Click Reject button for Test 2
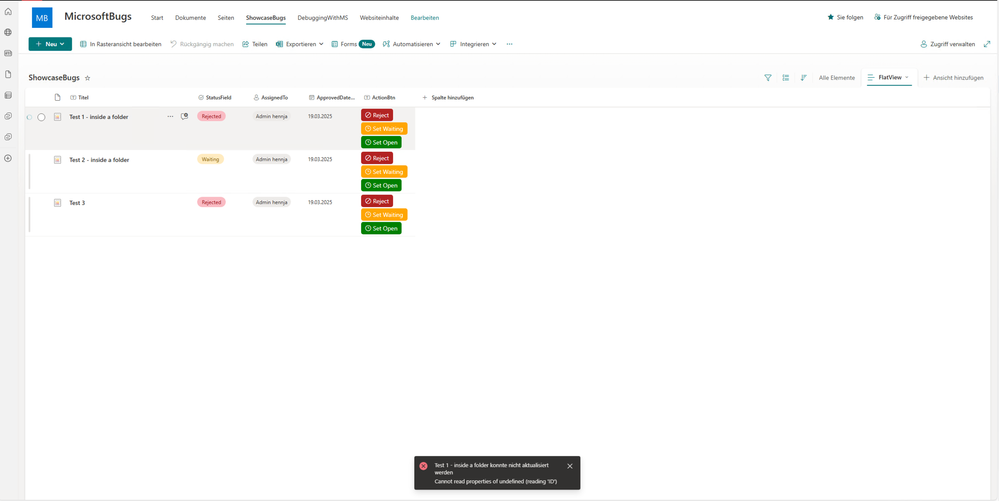 (377, 158)
